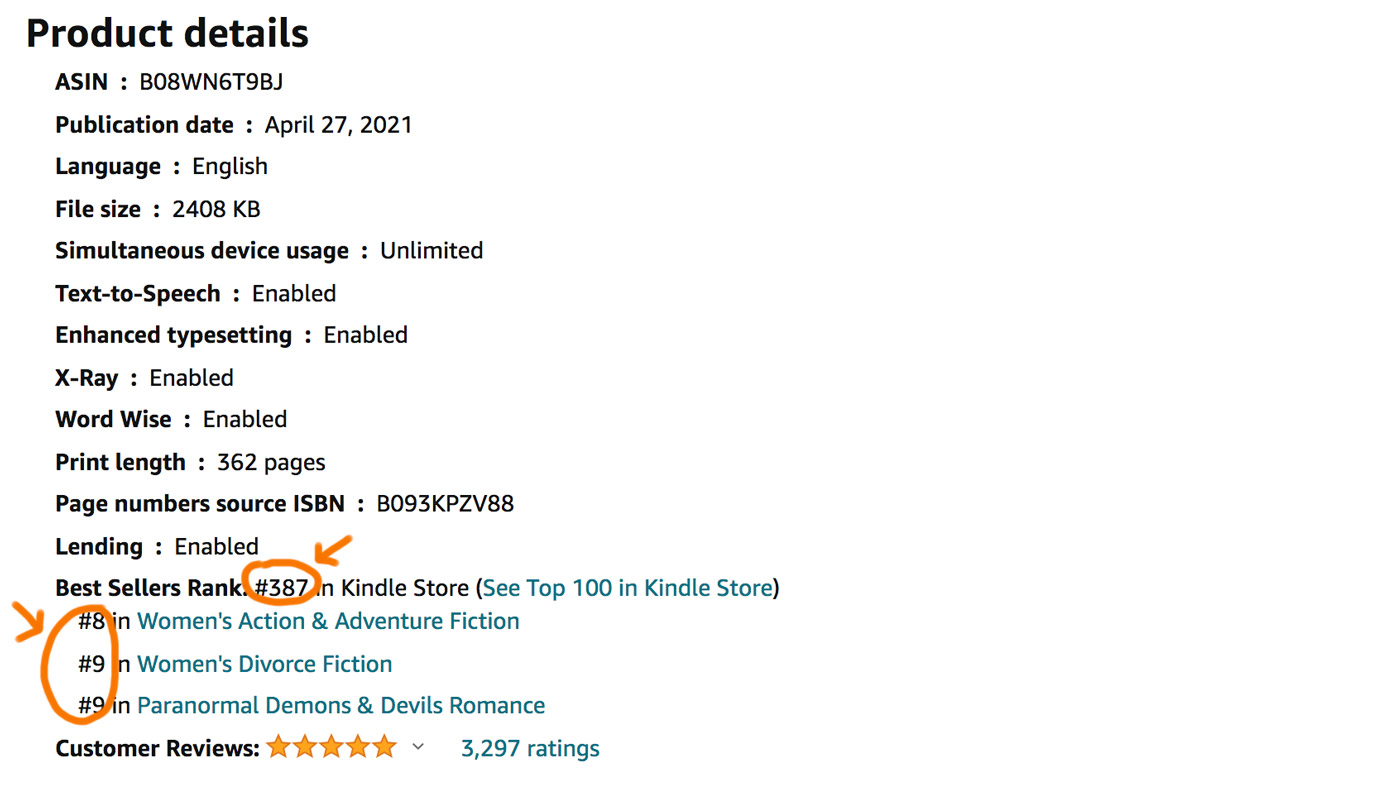
Task: Click the last orange star in Customer Reviews
Action: pos(385,747)
